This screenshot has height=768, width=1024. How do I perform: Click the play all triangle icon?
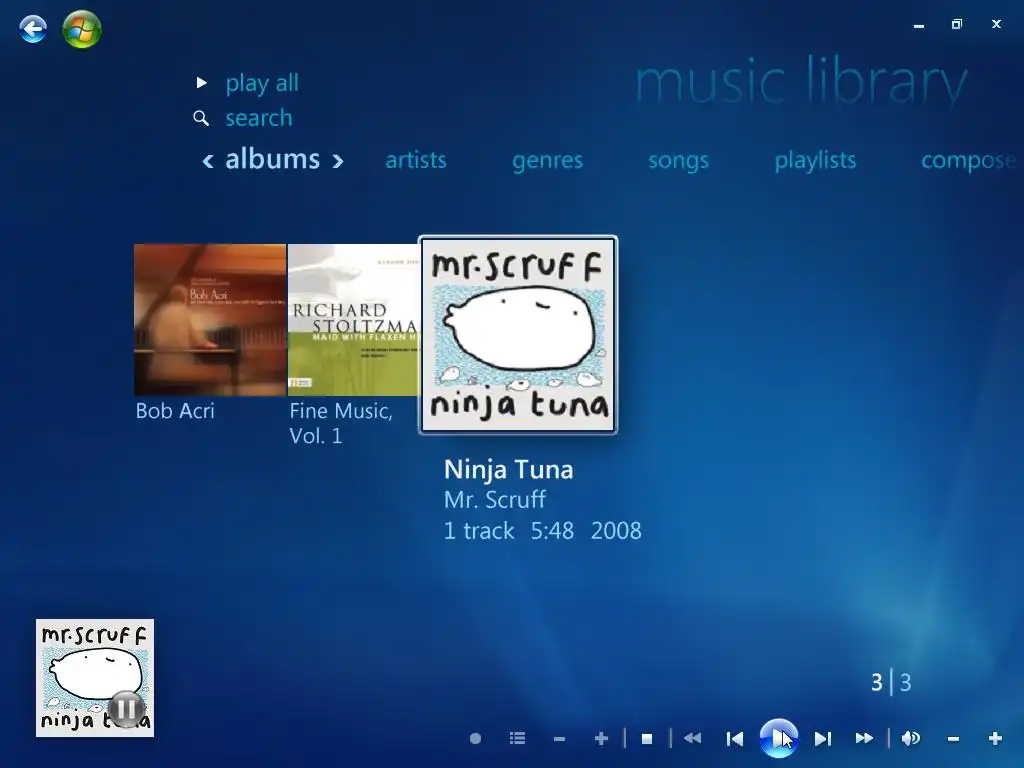tap(202, 82)
